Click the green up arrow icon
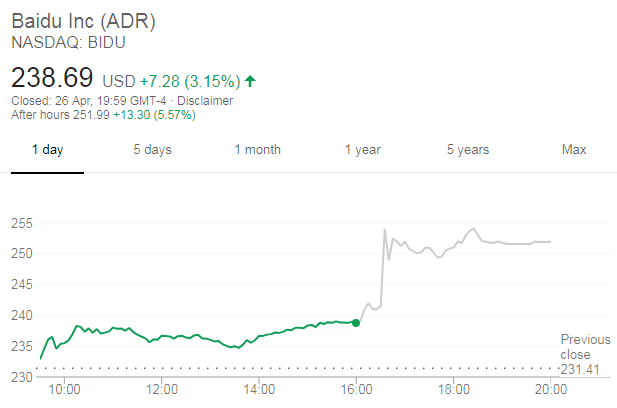This screenshot has height=408, width=617. 249,80
